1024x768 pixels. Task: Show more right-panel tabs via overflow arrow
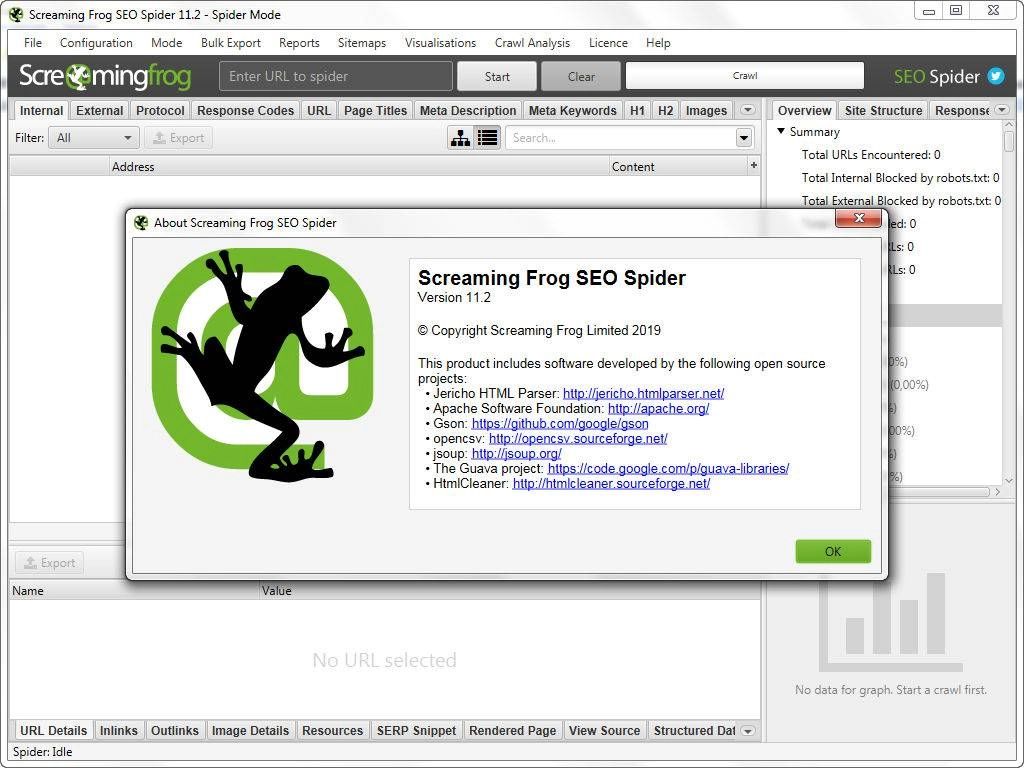coord(1002,110)
